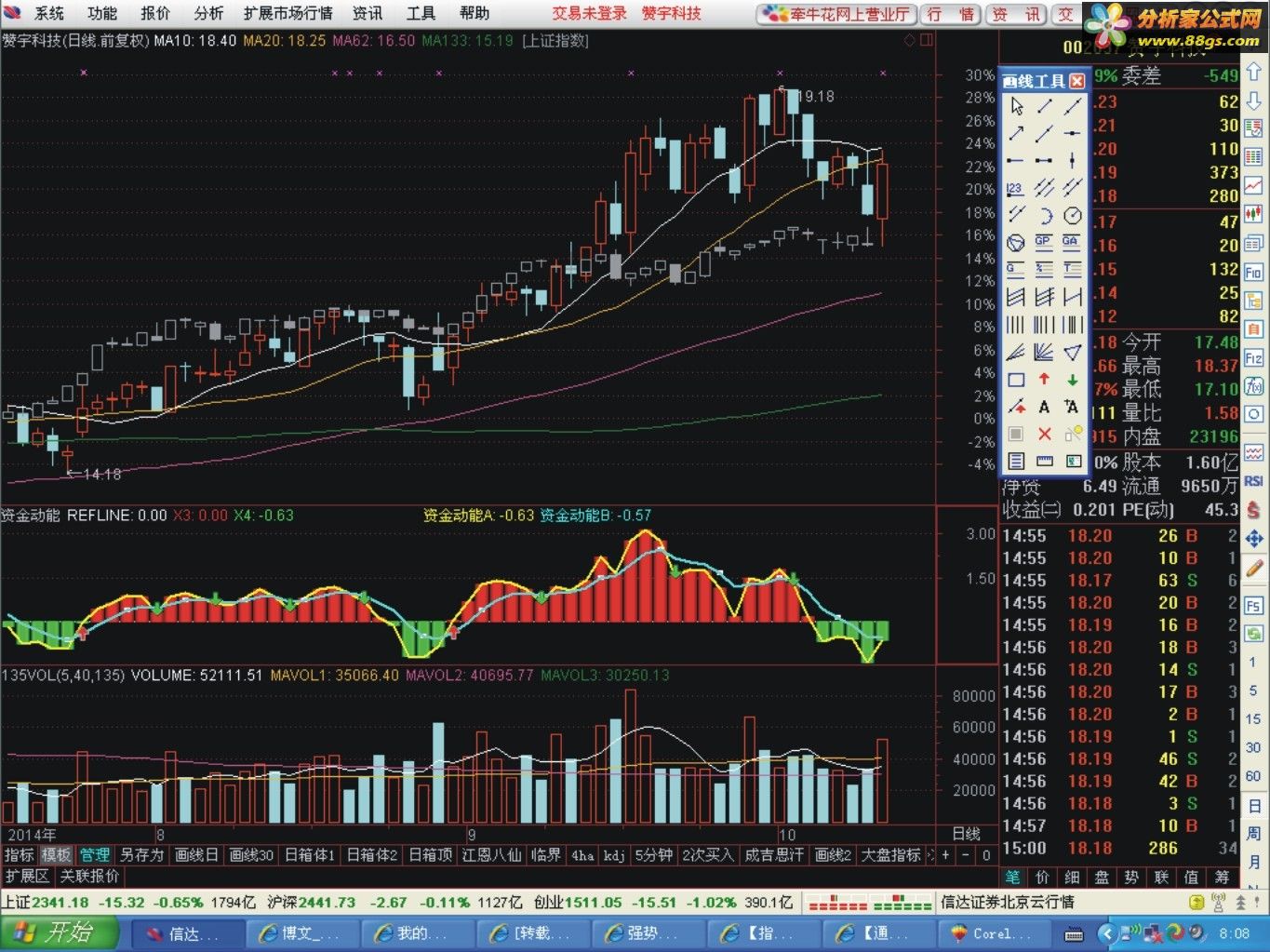Viewport: 1270px width, 952px height.
Task: Open the 资讯 menu
Action: pos(368,13)
